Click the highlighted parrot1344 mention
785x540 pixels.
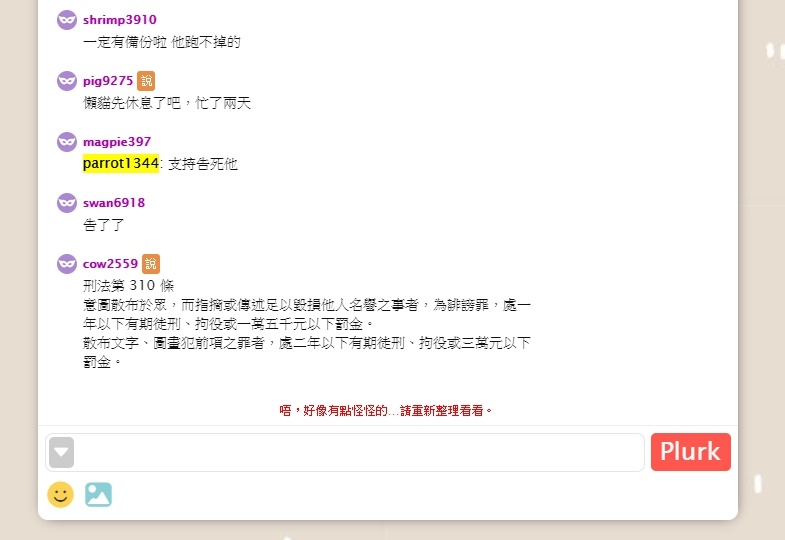click(121, 164)
